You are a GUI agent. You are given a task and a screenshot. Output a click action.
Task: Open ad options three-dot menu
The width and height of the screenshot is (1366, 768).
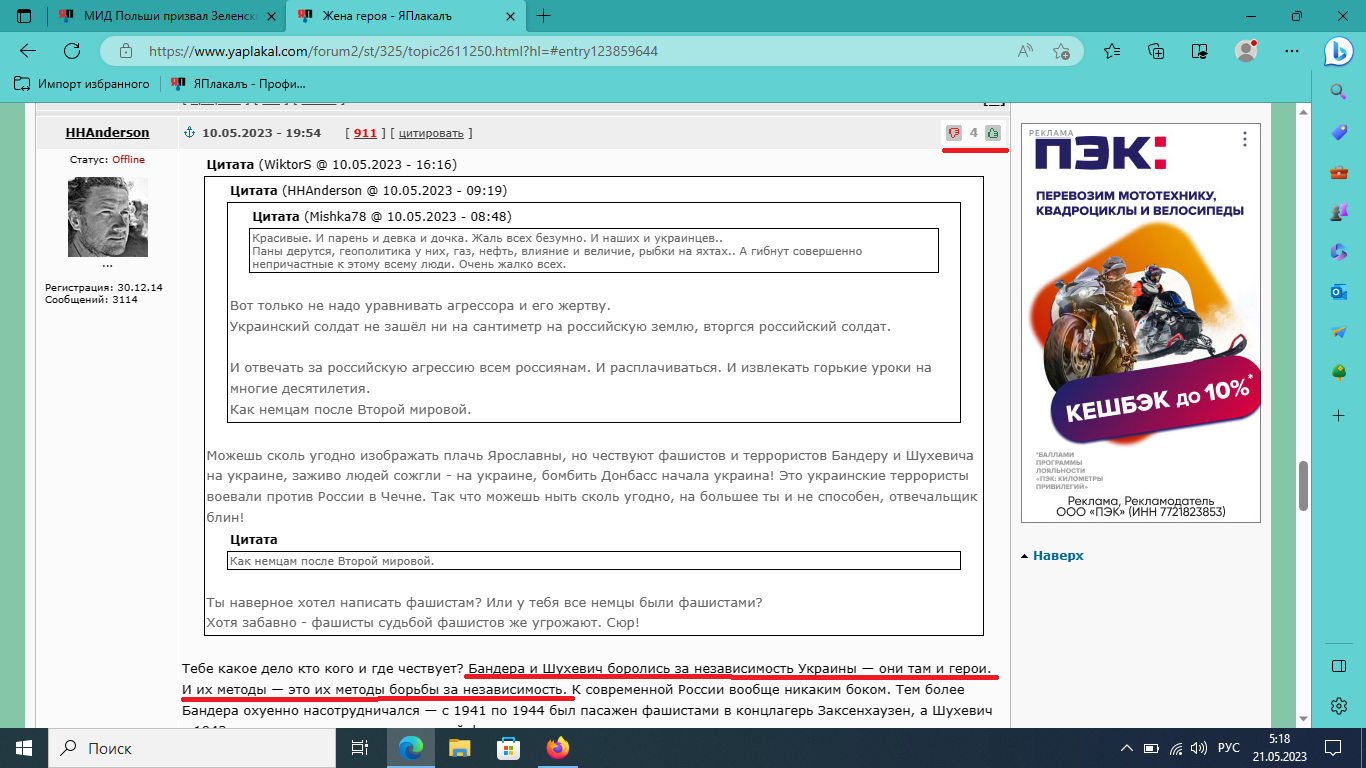point(1245,139)
